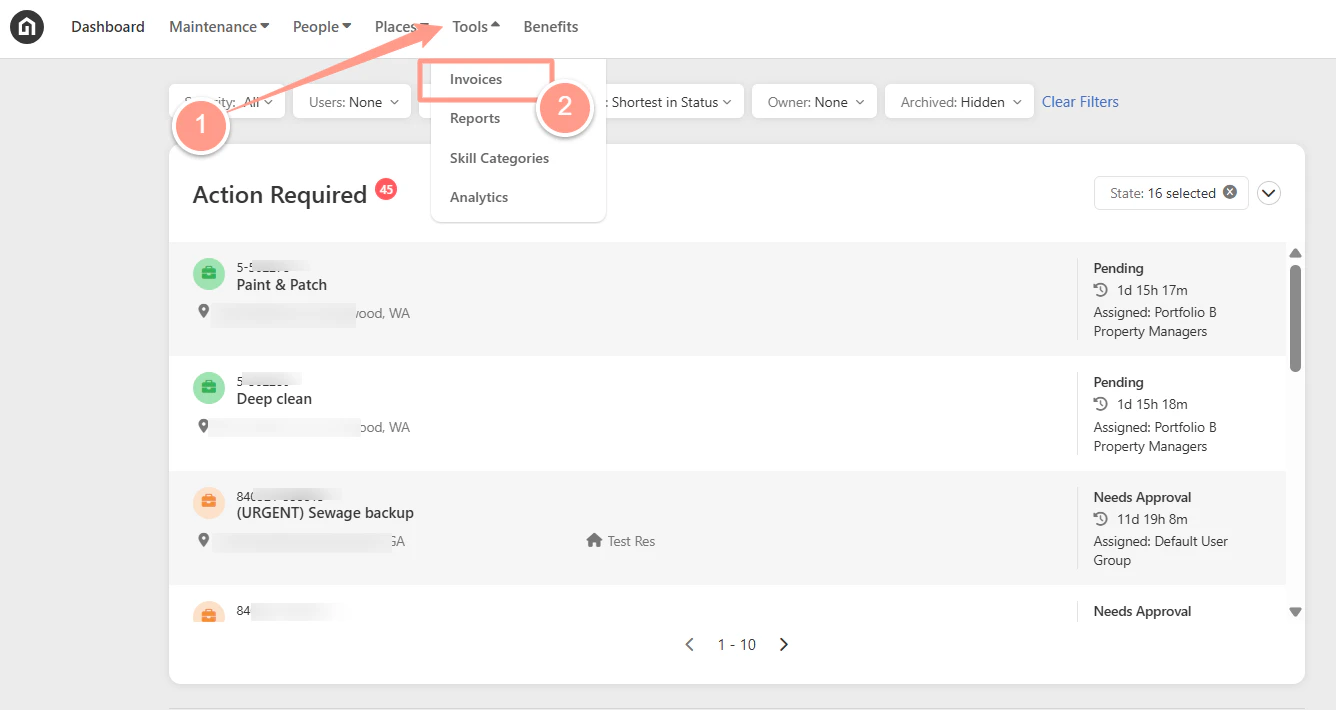Click the 1d 15h 17m clock icon
This screenshot has width=1336, height=710.
1101,290
